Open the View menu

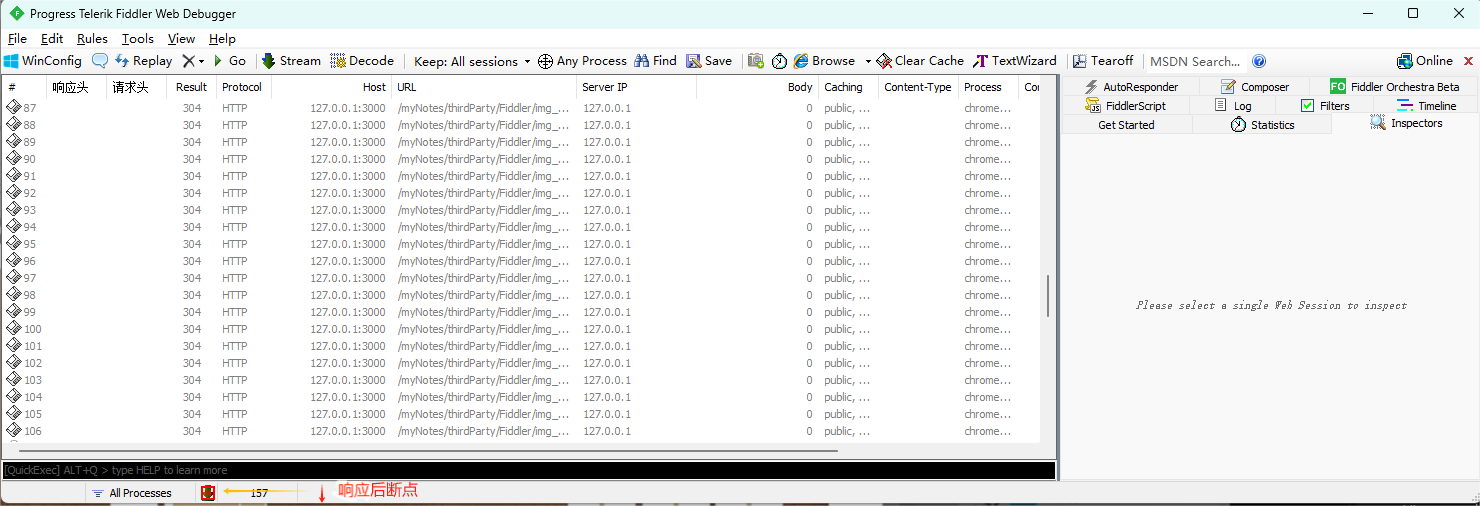point(182,38)
